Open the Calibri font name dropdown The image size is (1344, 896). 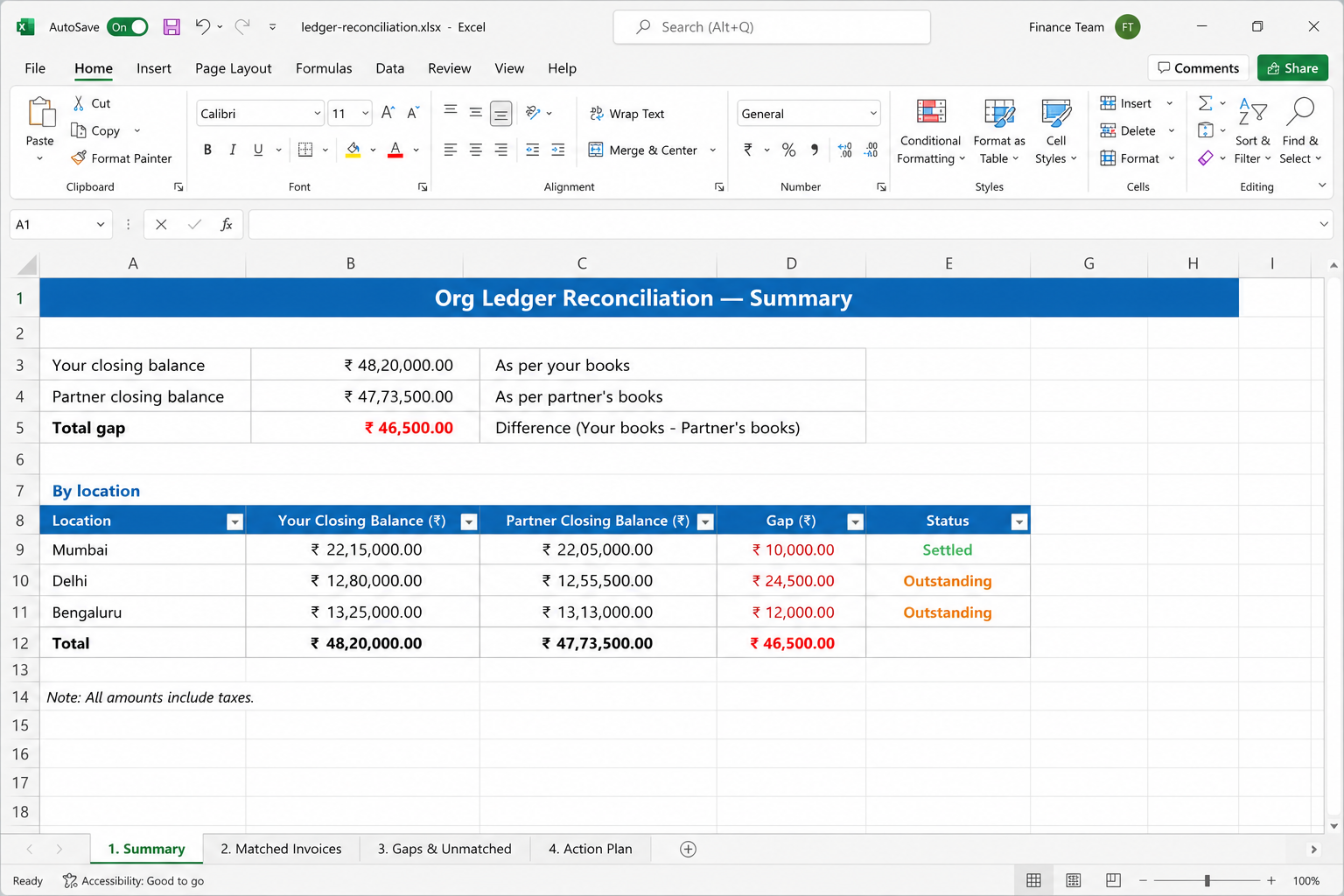(x=318, y=114)
